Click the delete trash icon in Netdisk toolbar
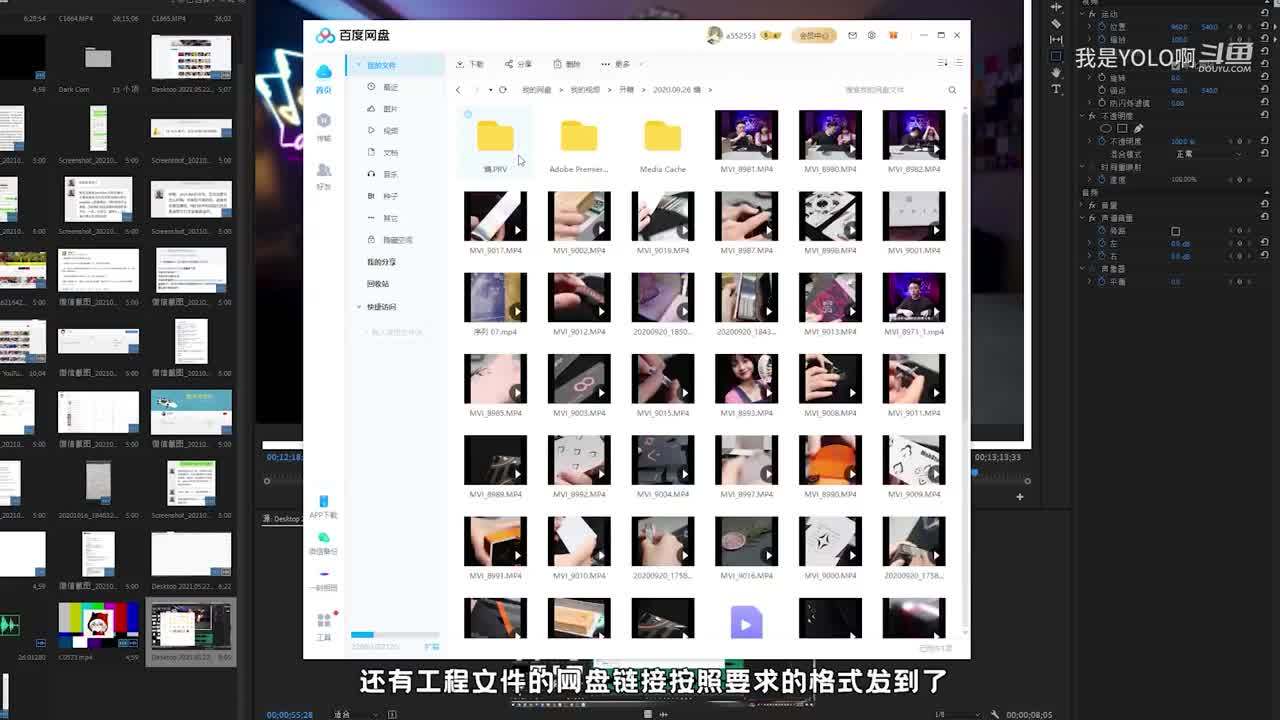The image size is (1280, 720). pos(558,64)
